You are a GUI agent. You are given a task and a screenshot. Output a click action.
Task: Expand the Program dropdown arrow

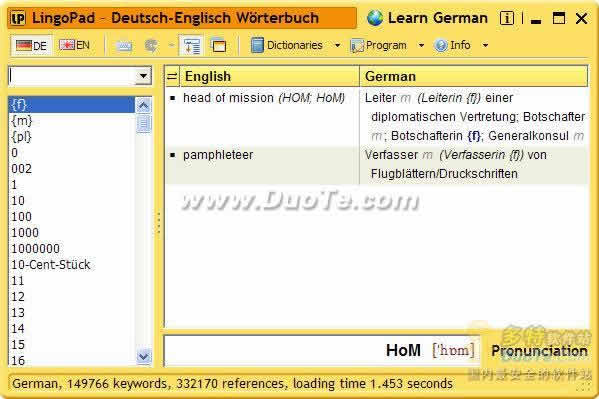point(421,45)
